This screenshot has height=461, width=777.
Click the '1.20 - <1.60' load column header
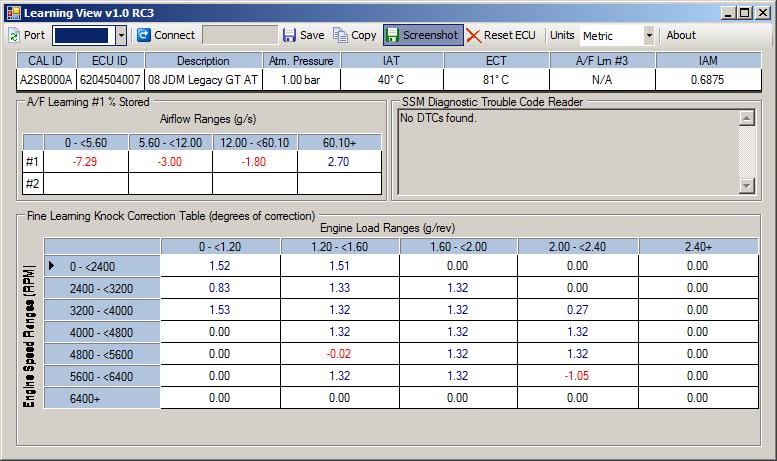pos(340,246)
